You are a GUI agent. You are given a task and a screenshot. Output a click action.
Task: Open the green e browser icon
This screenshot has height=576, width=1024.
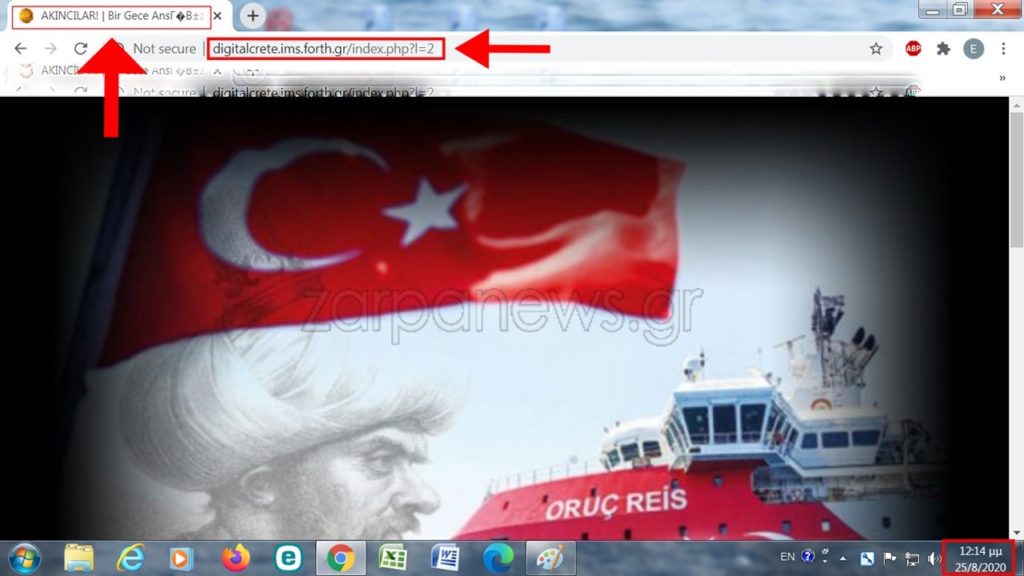tap(288, 558)
